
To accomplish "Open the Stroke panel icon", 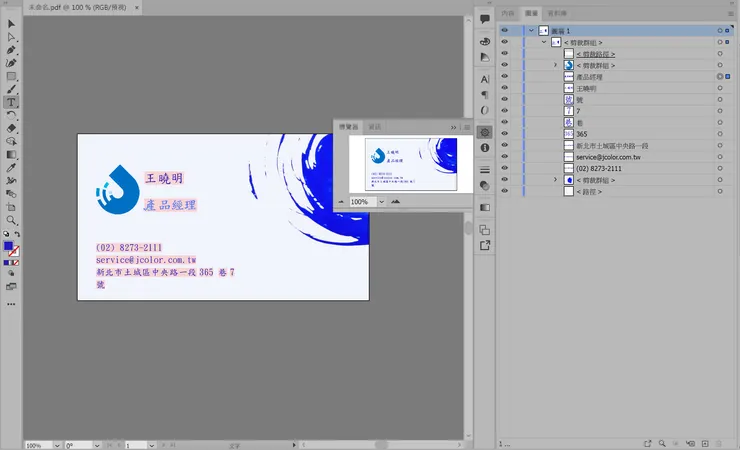I will click(485, 170).
